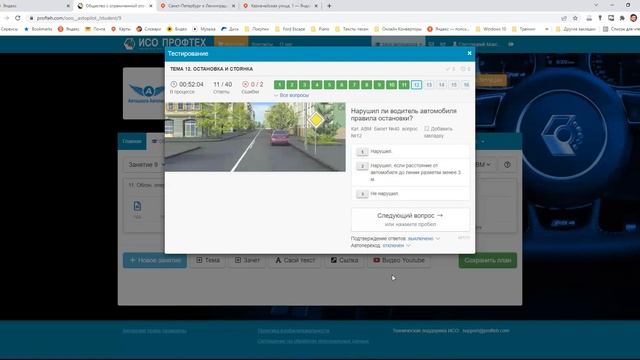Select current question 12 box
The image size is (640, 360).
click(416, 84)
